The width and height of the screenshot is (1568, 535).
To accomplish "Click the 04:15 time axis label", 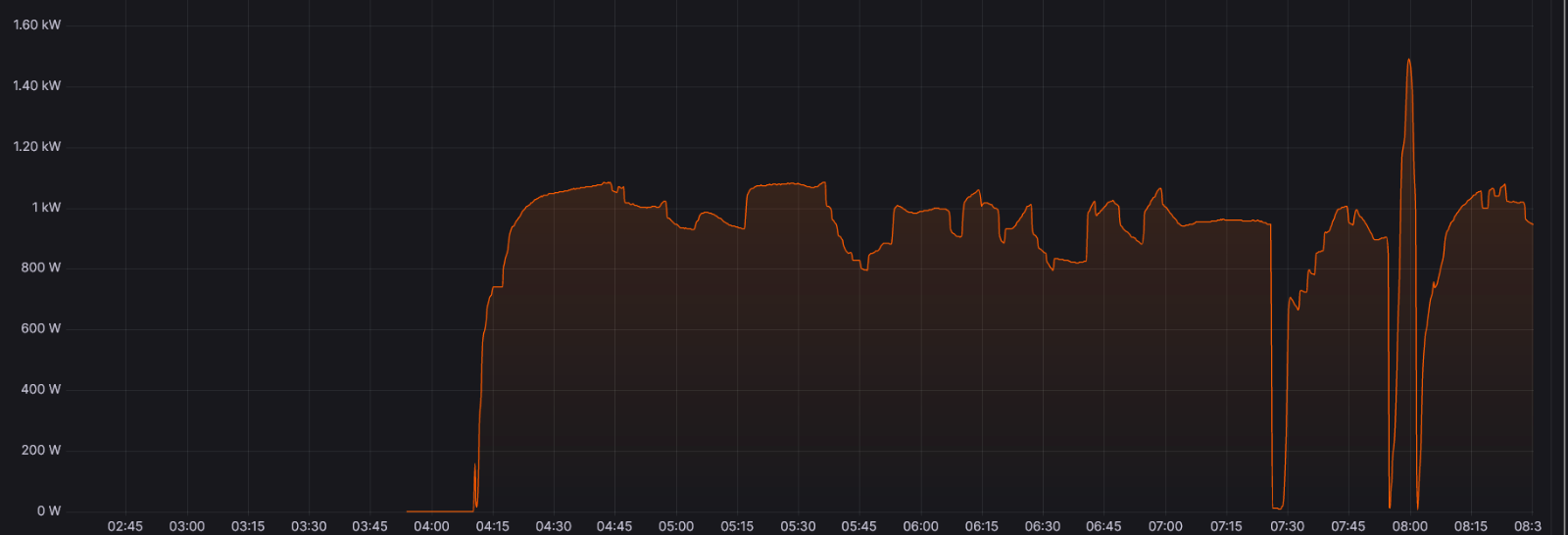I will coord(493,526).
